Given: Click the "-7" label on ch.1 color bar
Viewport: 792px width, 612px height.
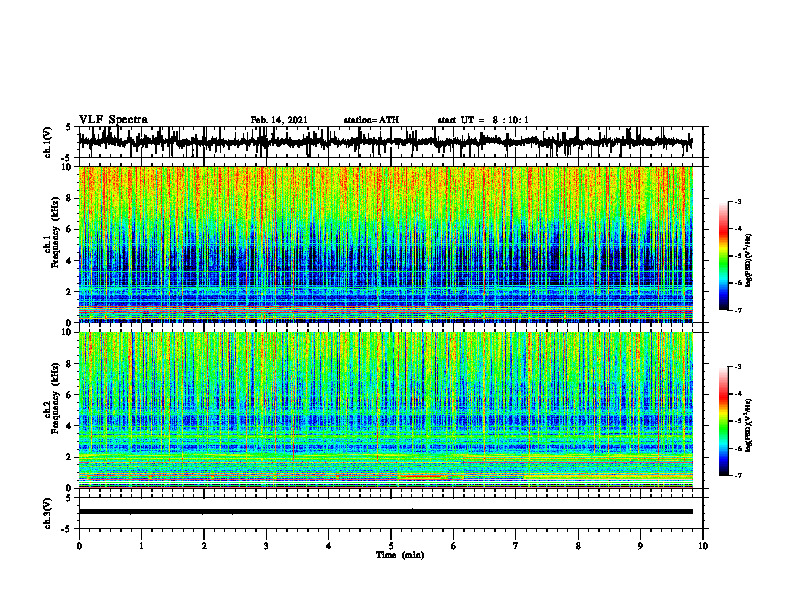Looking at the screenshot, I should 738,310.
